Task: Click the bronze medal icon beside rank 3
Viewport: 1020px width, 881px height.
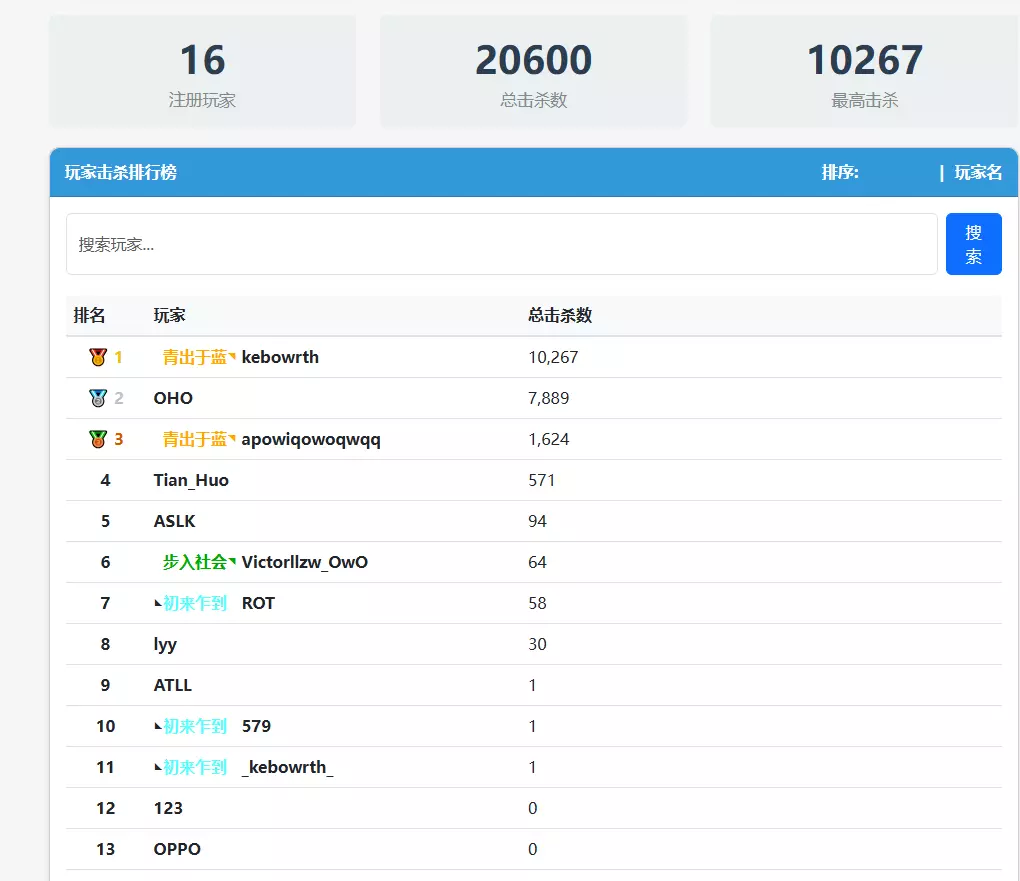Action: click(98, 439)
